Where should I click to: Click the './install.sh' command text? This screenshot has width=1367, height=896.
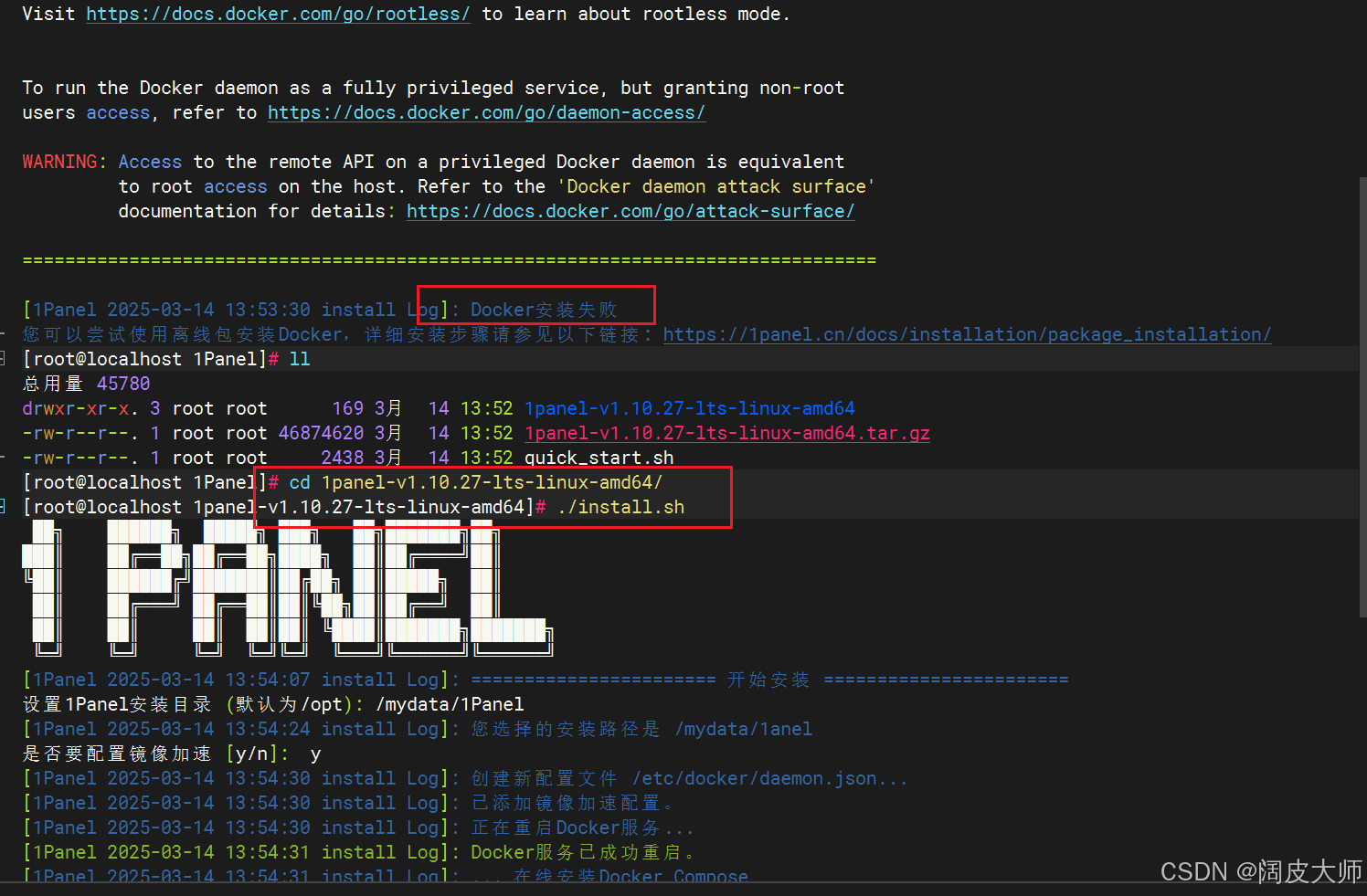pyautogui.click(x=620, y=507)
